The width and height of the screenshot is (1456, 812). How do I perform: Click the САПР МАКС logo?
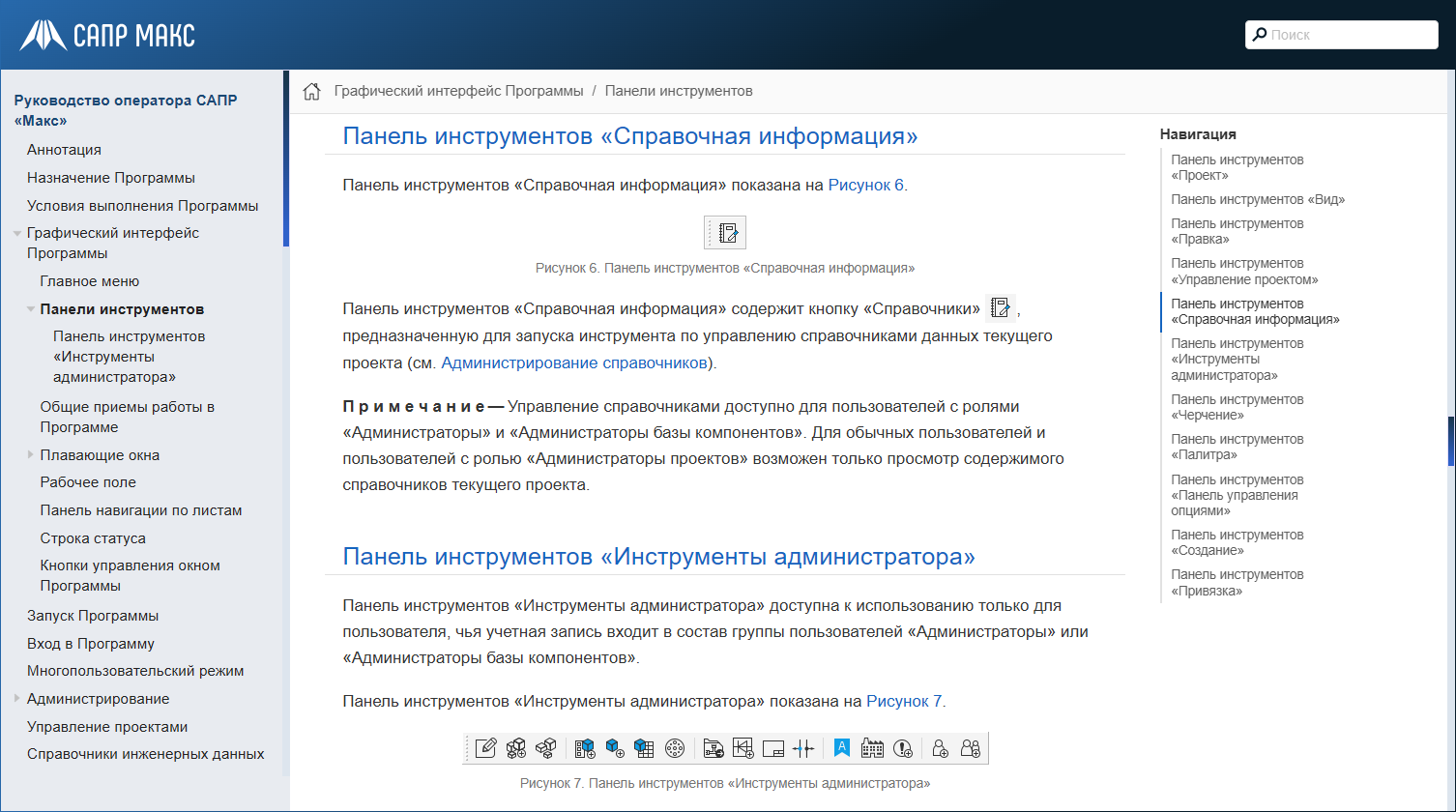107,36
